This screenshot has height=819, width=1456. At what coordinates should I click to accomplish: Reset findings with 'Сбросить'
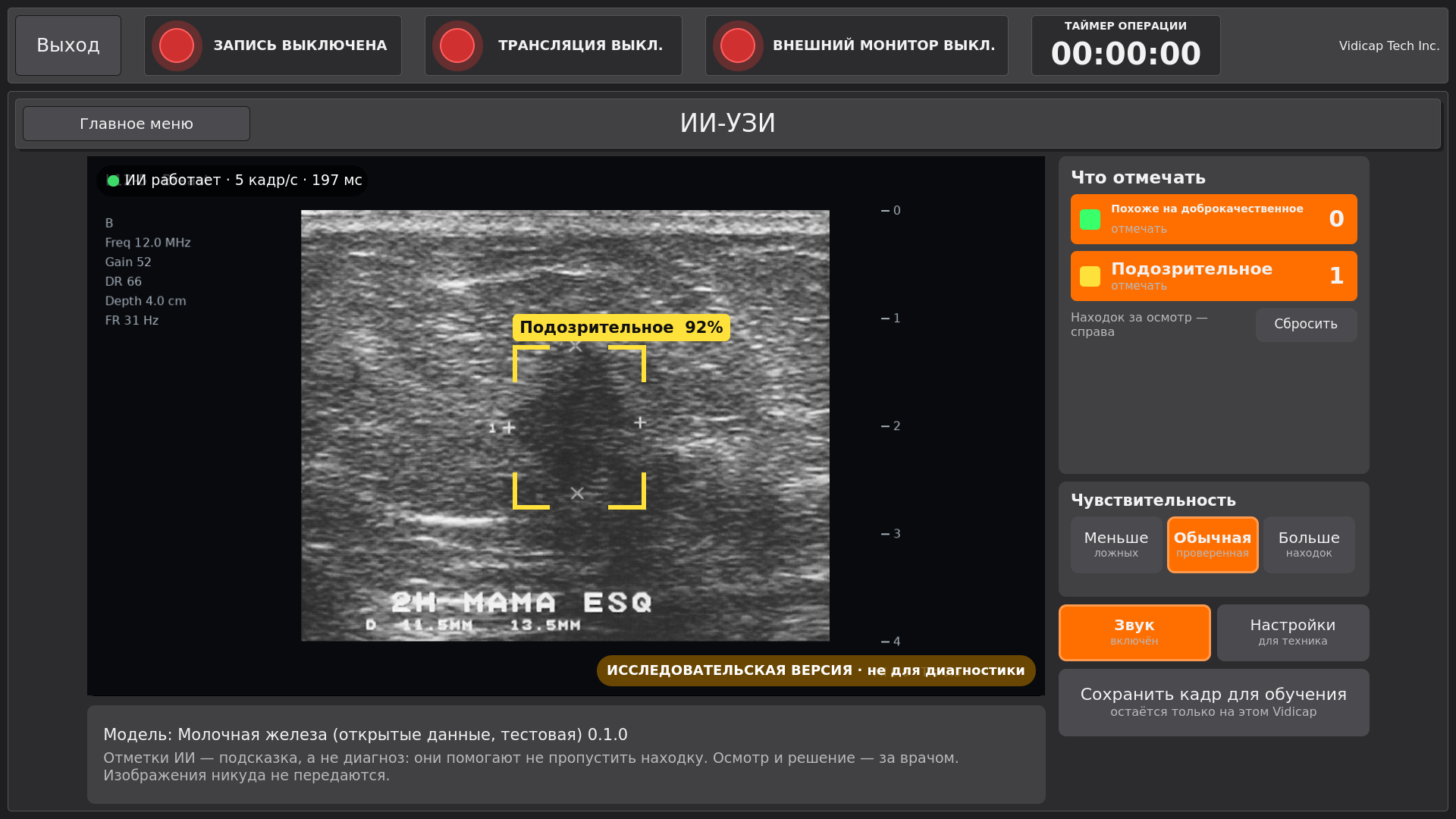(1306, 325)
